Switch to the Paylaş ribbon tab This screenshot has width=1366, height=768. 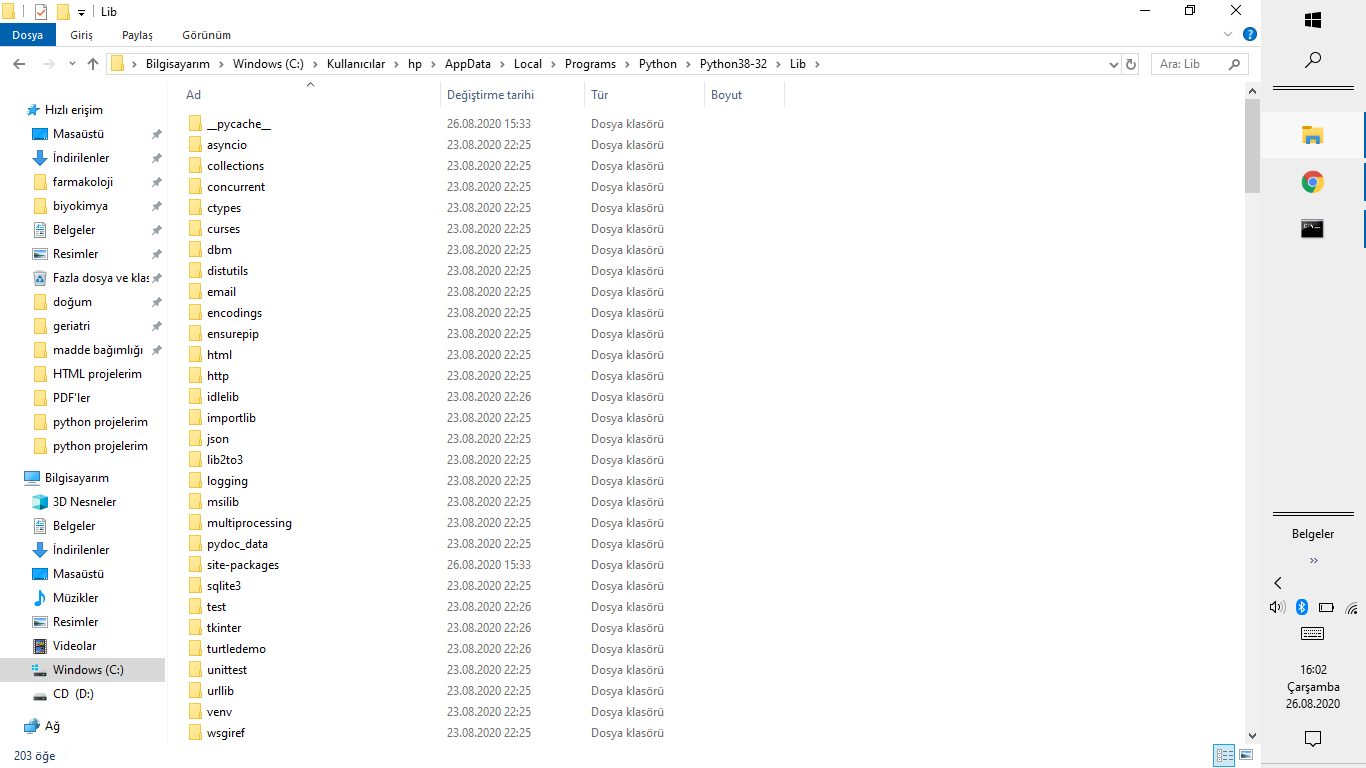(x=138, y=35)
